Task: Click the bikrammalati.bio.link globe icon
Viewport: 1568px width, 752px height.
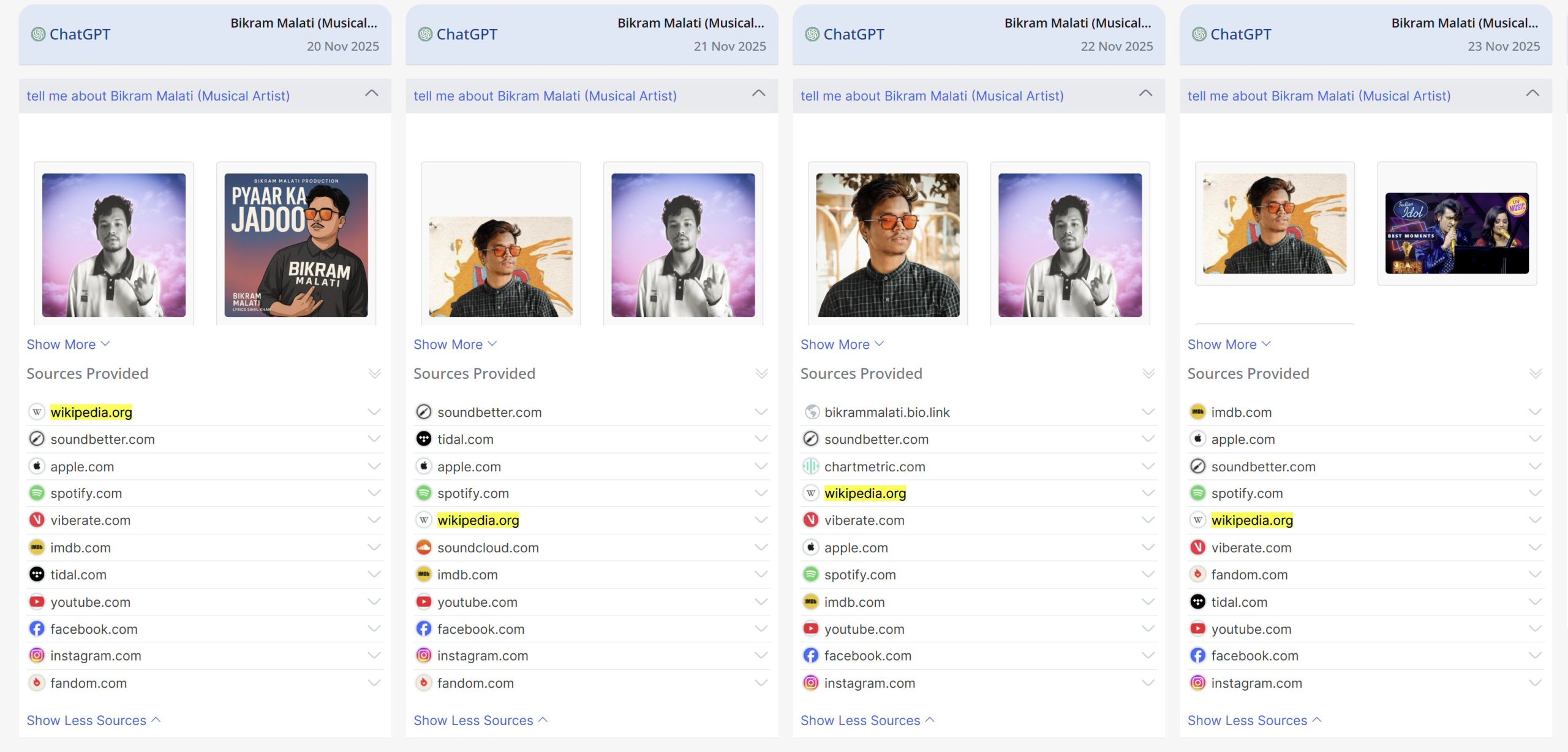Action: [x=812, y=412]
